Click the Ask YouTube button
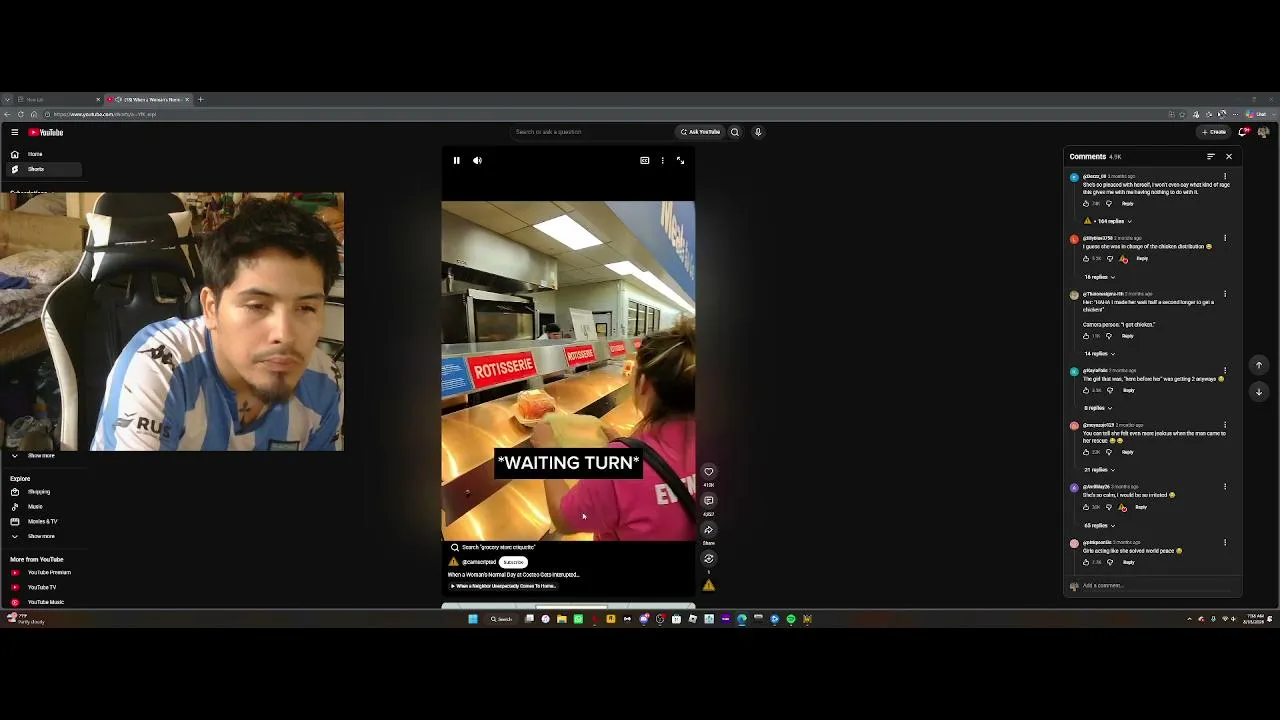This screenshot has width=1280, height=720. [700, 132]
